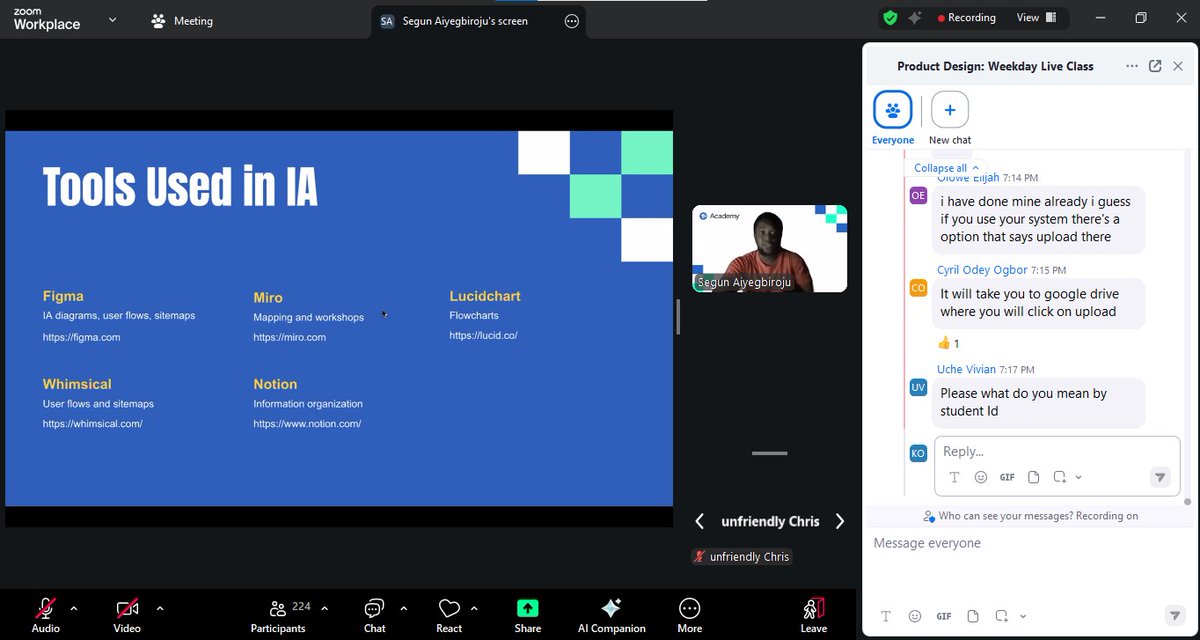Select the Everyone chat channel
The image size is (1200, 640).
click(x=893, y=118)
